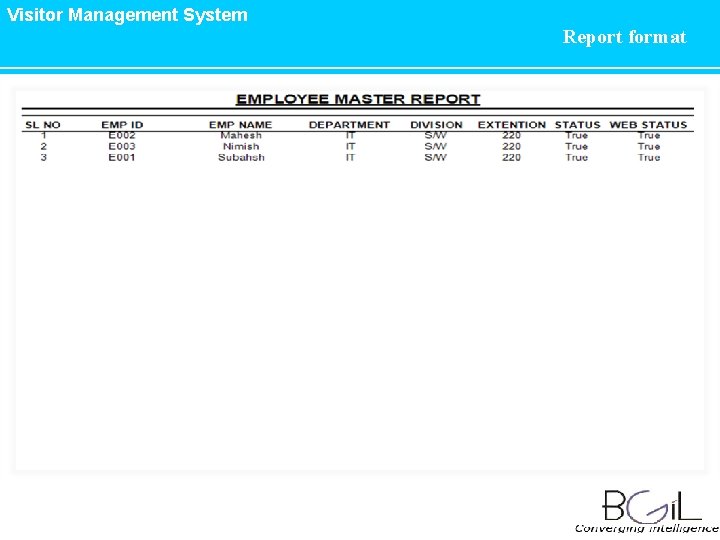720x540 pixels.
Task: Select employee ID E001 cell
Action: pos(122,158)
